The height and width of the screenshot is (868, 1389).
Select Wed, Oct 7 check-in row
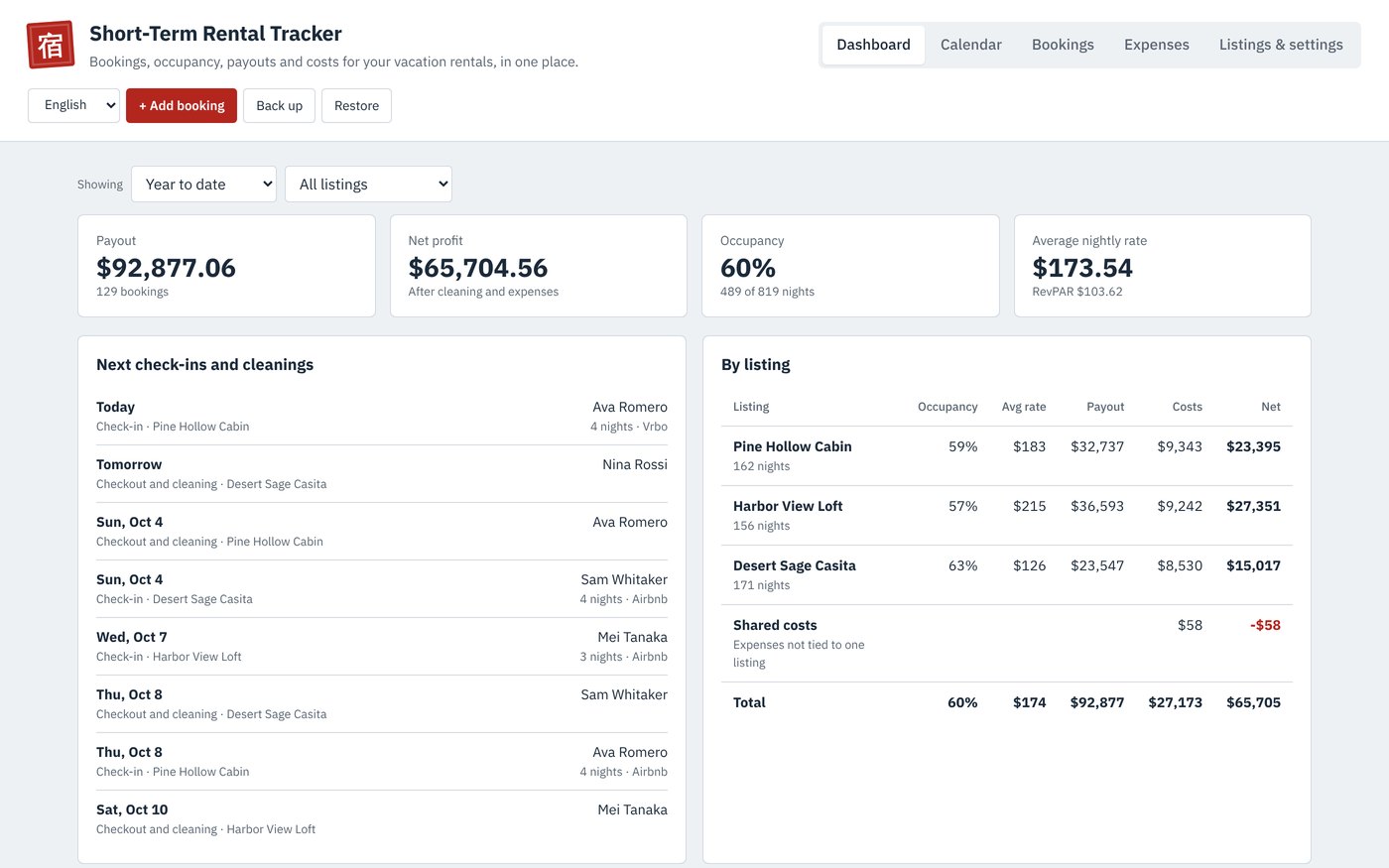click(382, 647)
